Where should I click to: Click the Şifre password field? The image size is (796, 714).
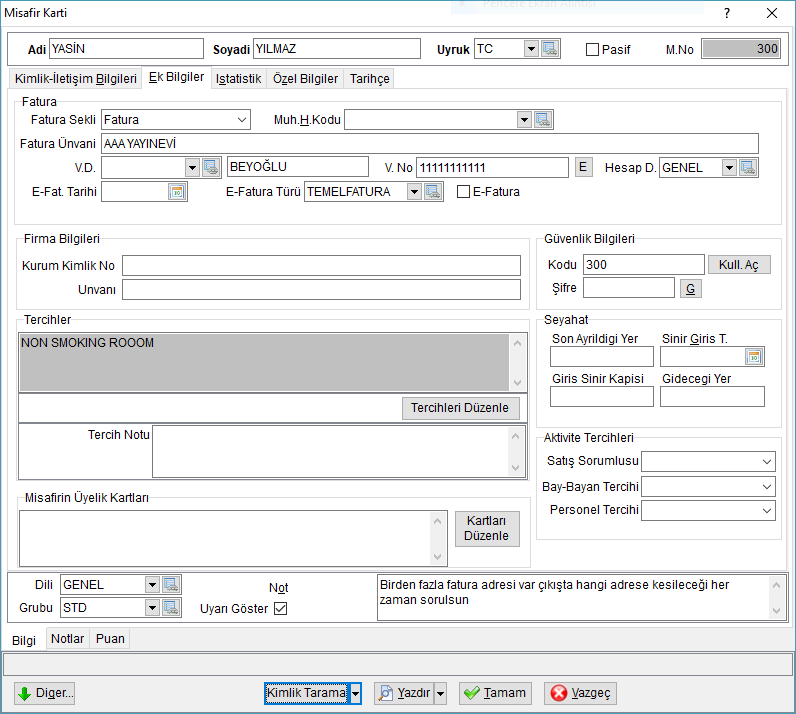pyautogui.click(x=628, y=288)
